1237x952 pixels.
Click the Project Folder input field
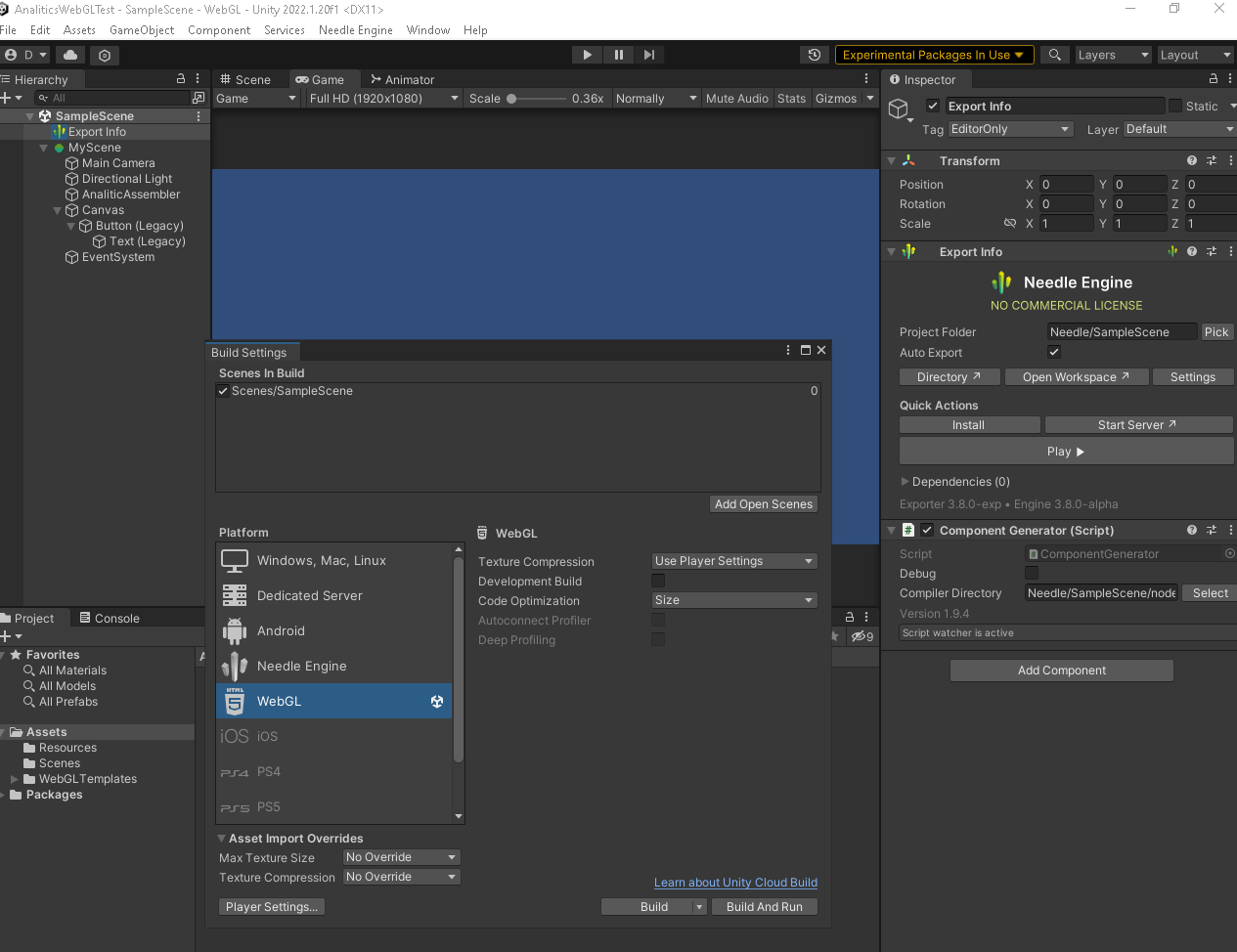pos(1123,332)
